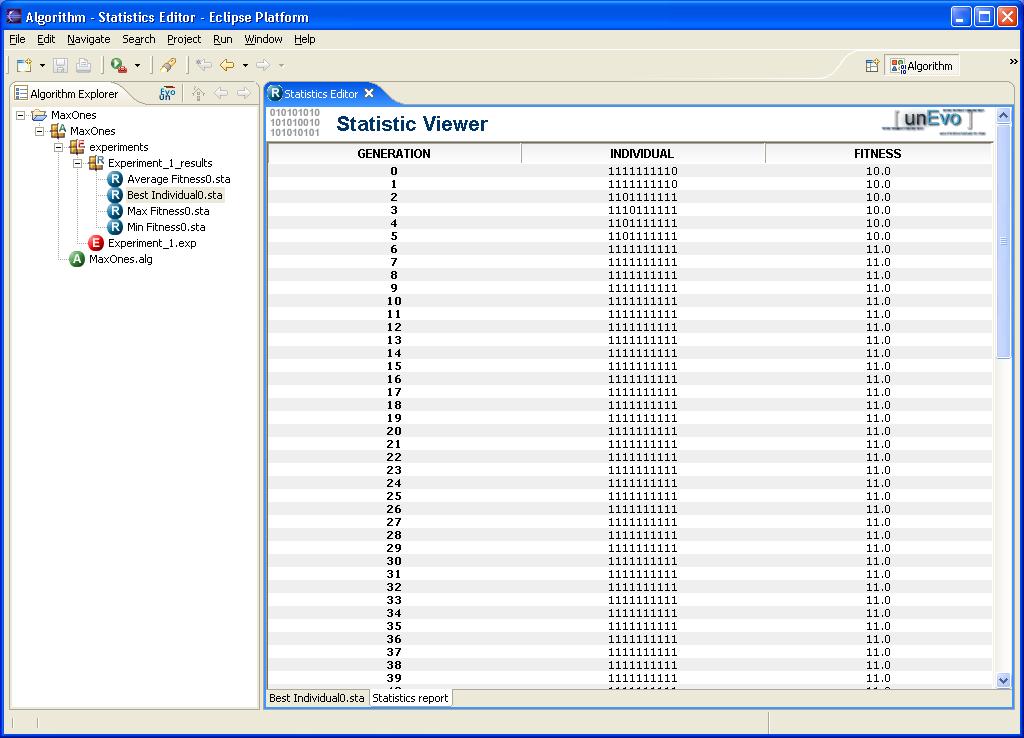Select Average Fitness0.sta result file
The image size is (1024, 738).
tap(178, 179)
